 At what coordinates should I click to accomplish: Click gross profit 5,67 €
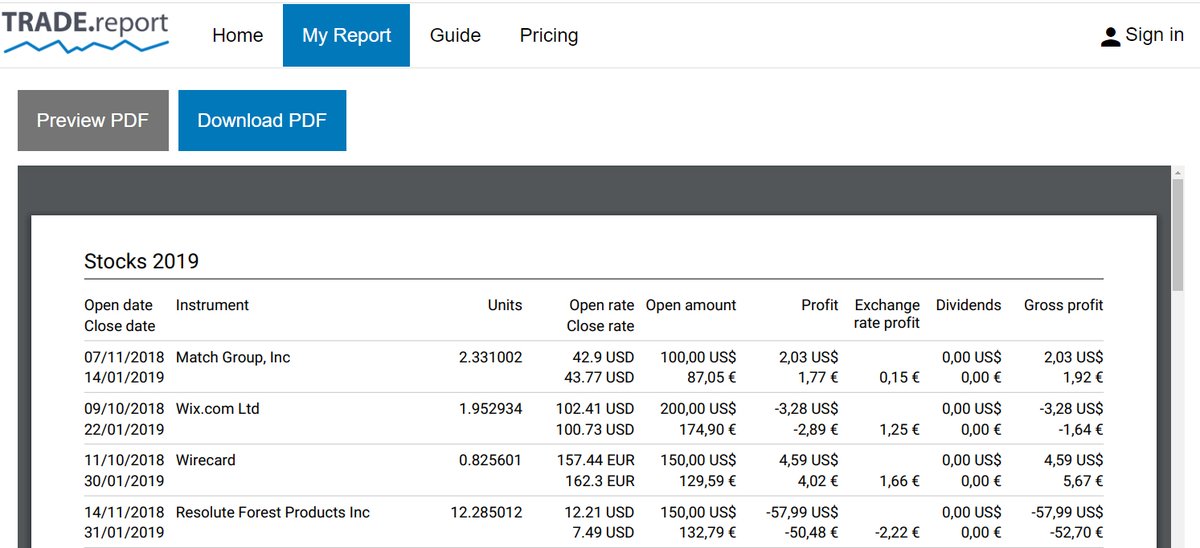click(x=1082, y=480)
